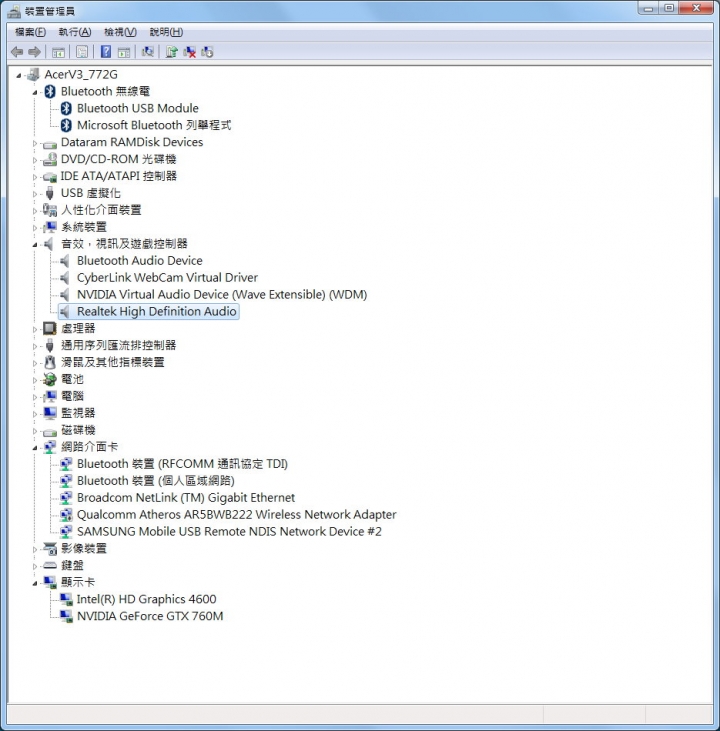The height and width of the screenshot is (731, 720).
Task: Toggle the console tree pane toolbar icon
Action: pyautogui.click(x=58, y=52)
